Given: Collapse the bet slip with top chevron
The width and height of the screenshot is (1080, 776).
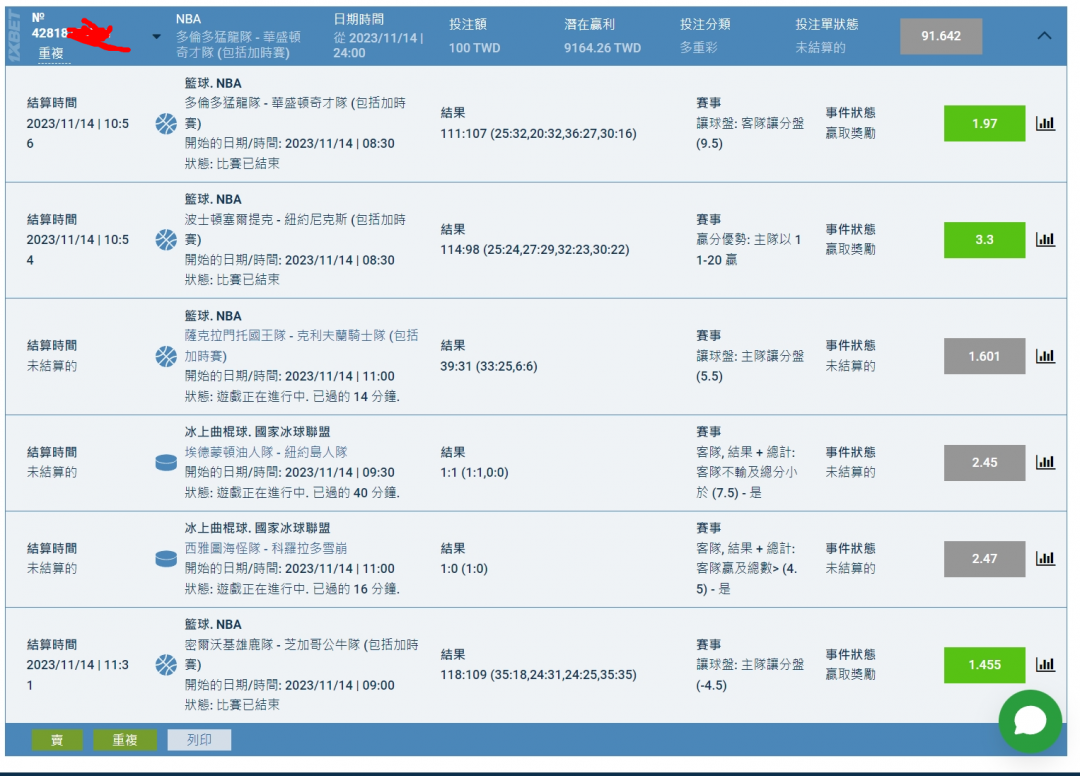Looking at the screenshot, I should pyautogui.click(x=1044, y=36).
